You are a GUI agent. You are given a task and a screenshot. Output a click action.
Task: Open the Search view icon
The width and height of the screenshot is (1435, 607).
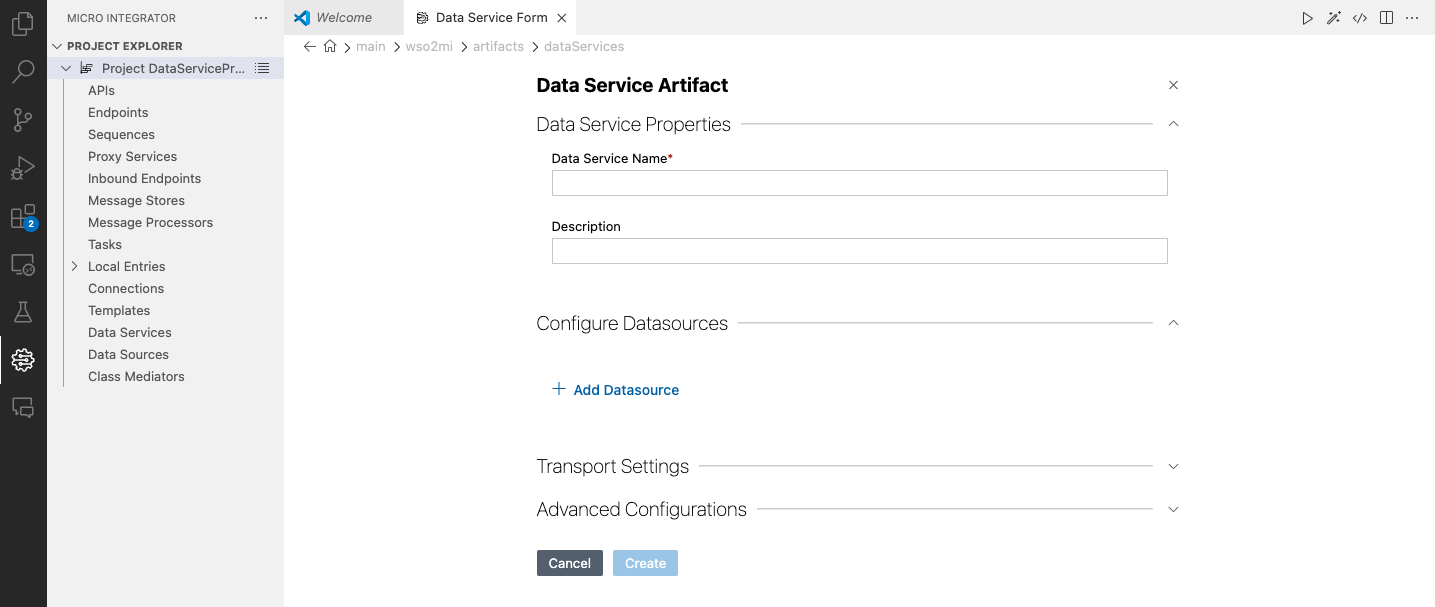point(23,72)
